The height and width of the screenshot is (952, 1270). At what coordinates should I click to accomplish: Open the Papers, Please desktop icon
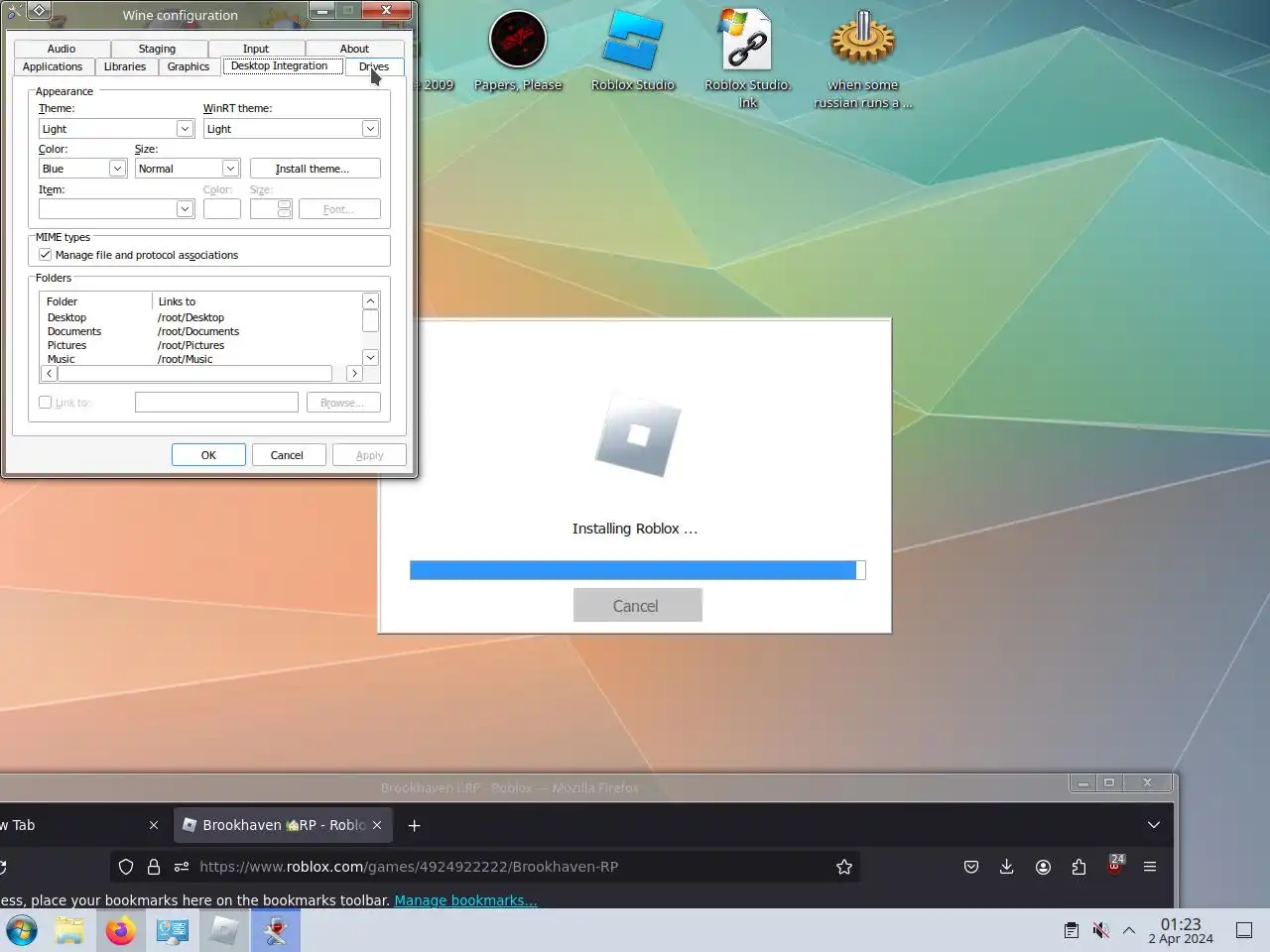pyautogui.click(x=518, y=51)
